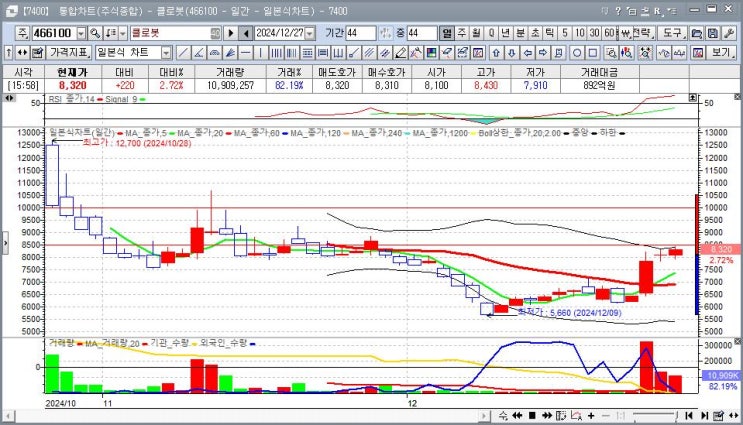Click the bottom plus zoom-in icon

tap(591, 416)
